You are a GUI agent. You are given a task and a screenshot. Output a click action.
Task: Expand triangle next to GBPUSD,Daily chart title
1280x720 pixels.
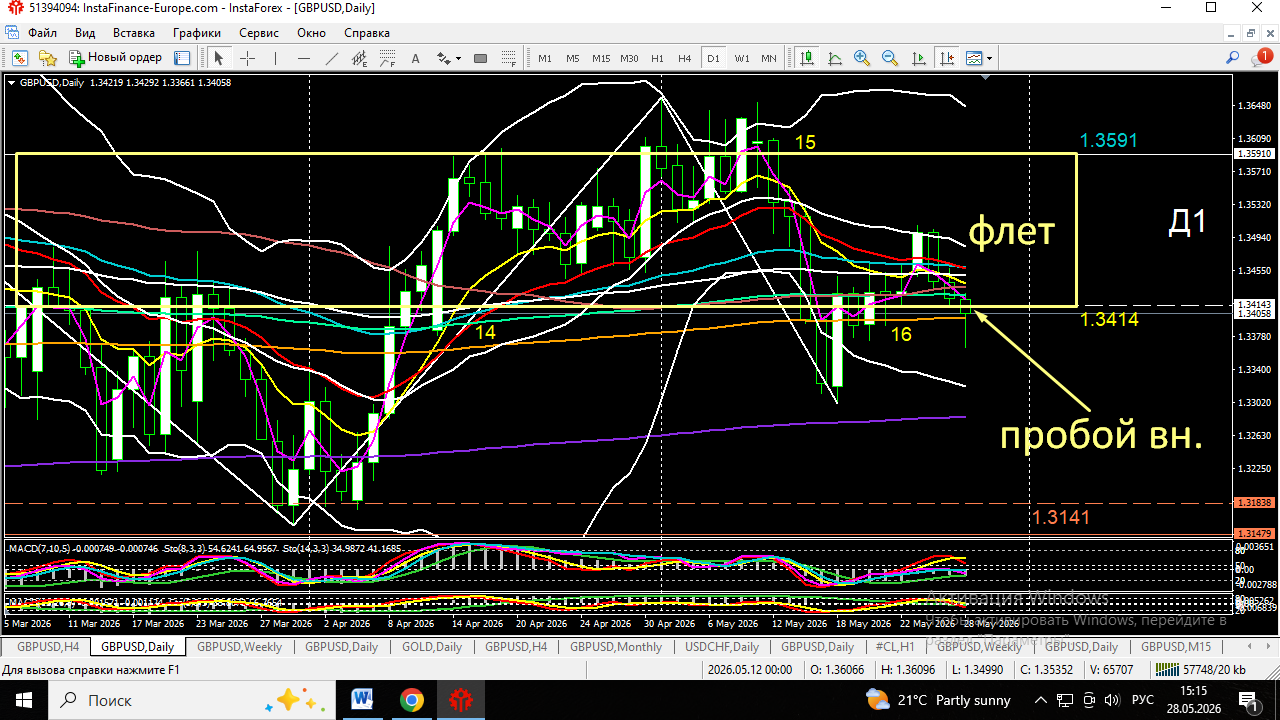pos(11,82)
